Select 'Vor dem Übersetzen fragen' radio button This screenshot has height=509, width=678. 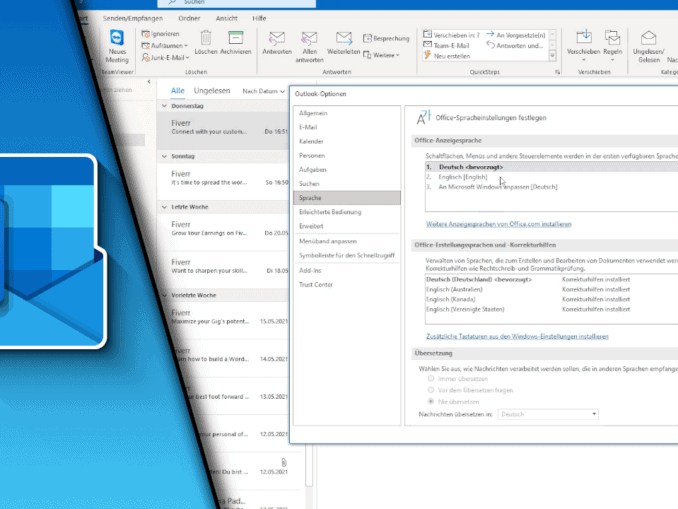[431, 390]
